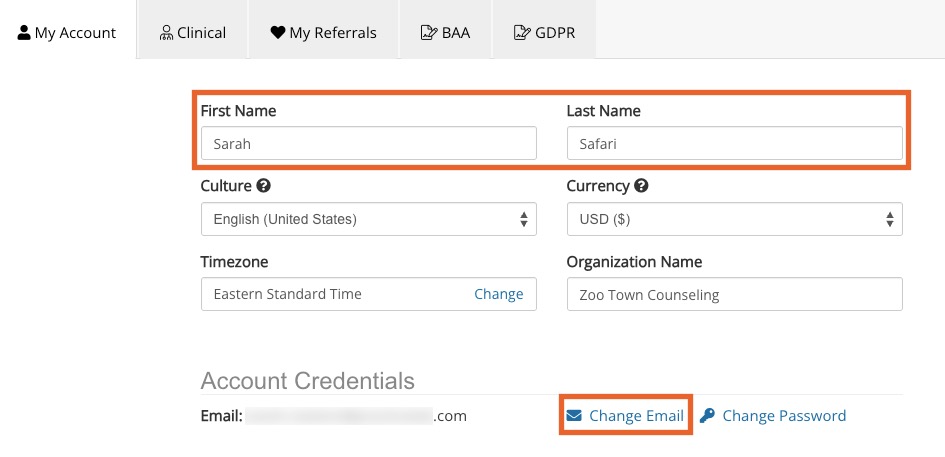
Task: Click the envelope icon beside Change Email
Action: click(x=574, y=416)
